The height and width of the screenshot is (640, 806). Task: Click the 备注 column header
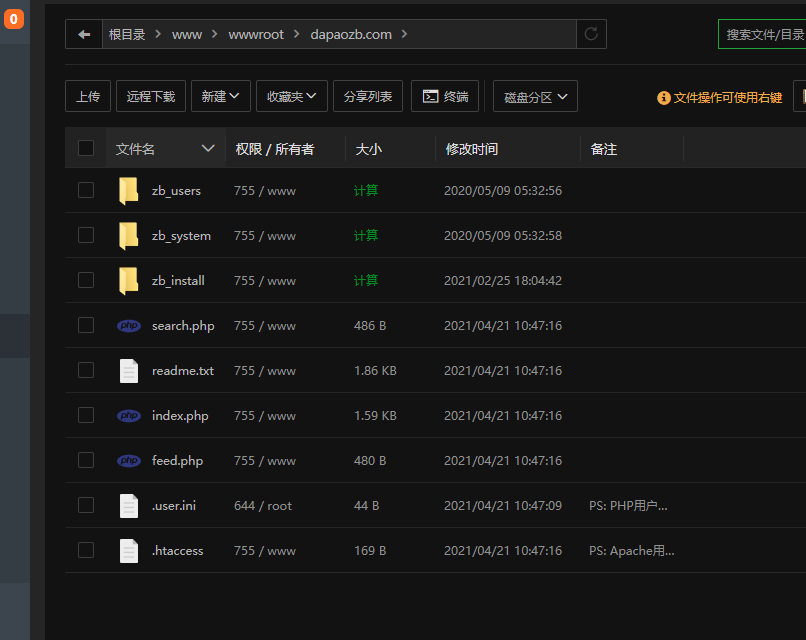[603, 149]
